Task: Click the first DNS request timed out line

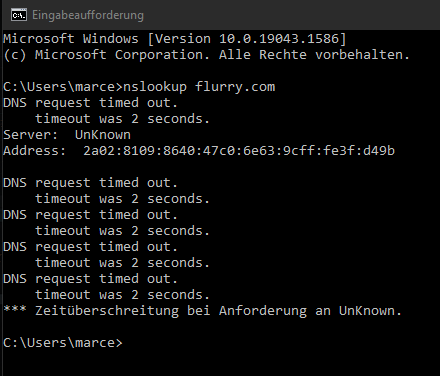Action: [x=90, y=103]
